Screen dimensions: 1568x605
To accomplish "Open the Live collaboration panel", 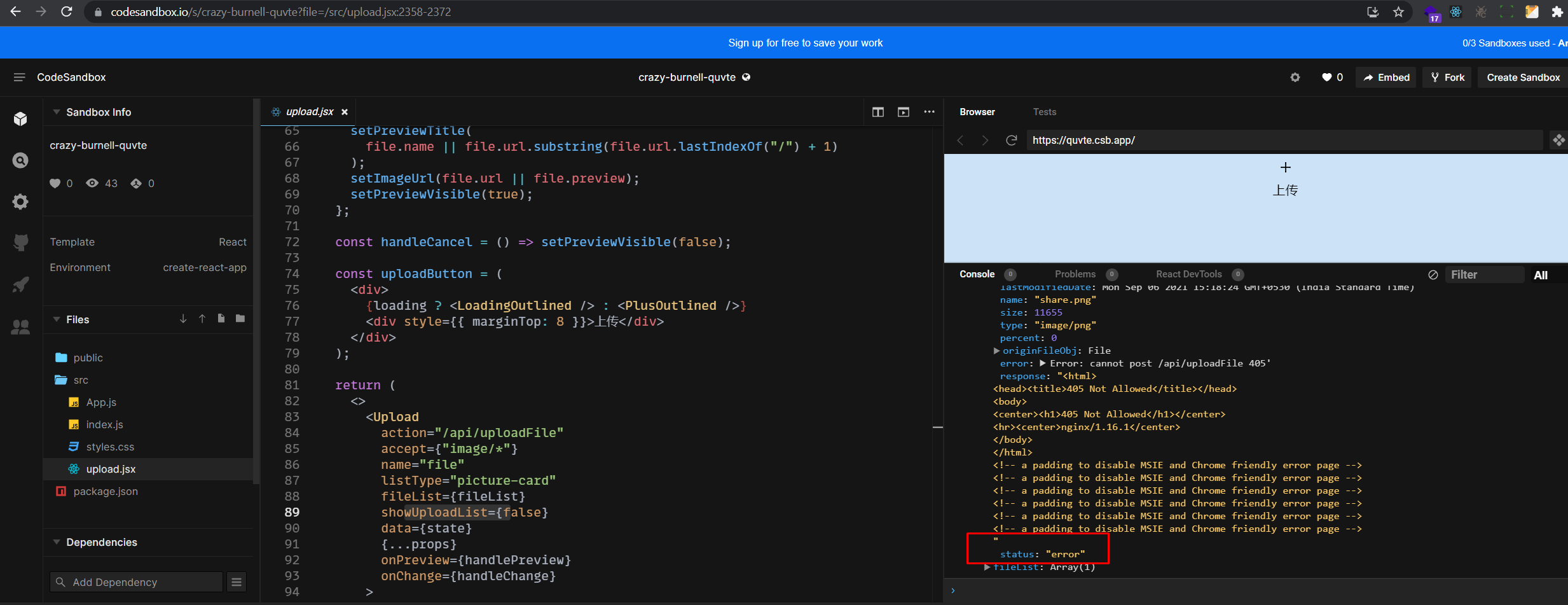I will point(20,327).
